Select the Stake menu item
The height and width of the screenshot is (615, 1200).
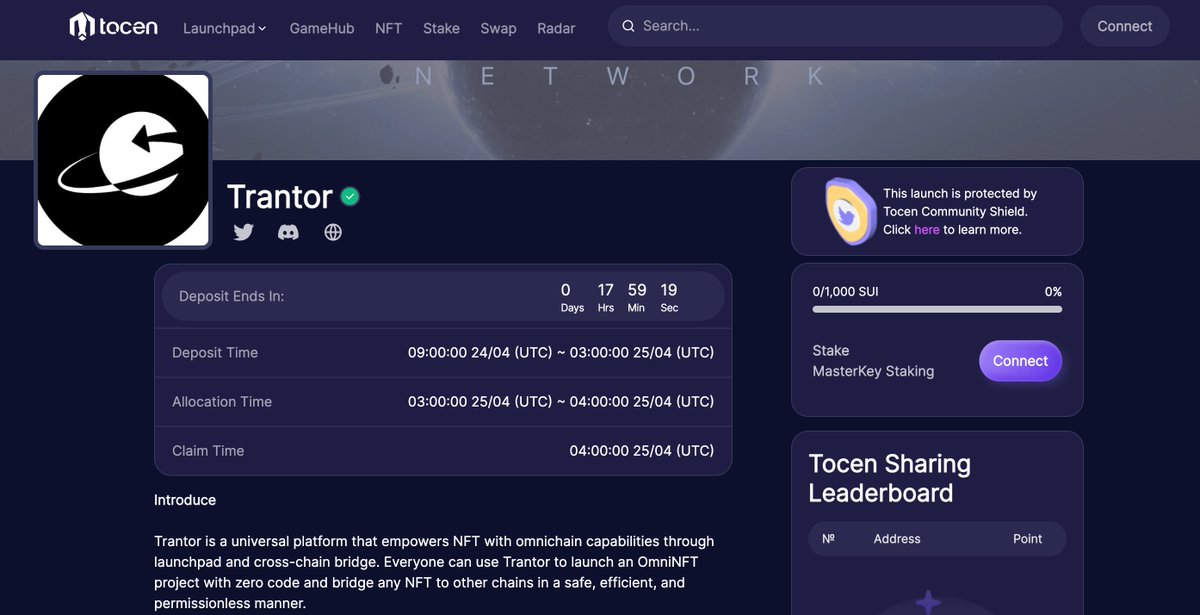tap(441, 28)
